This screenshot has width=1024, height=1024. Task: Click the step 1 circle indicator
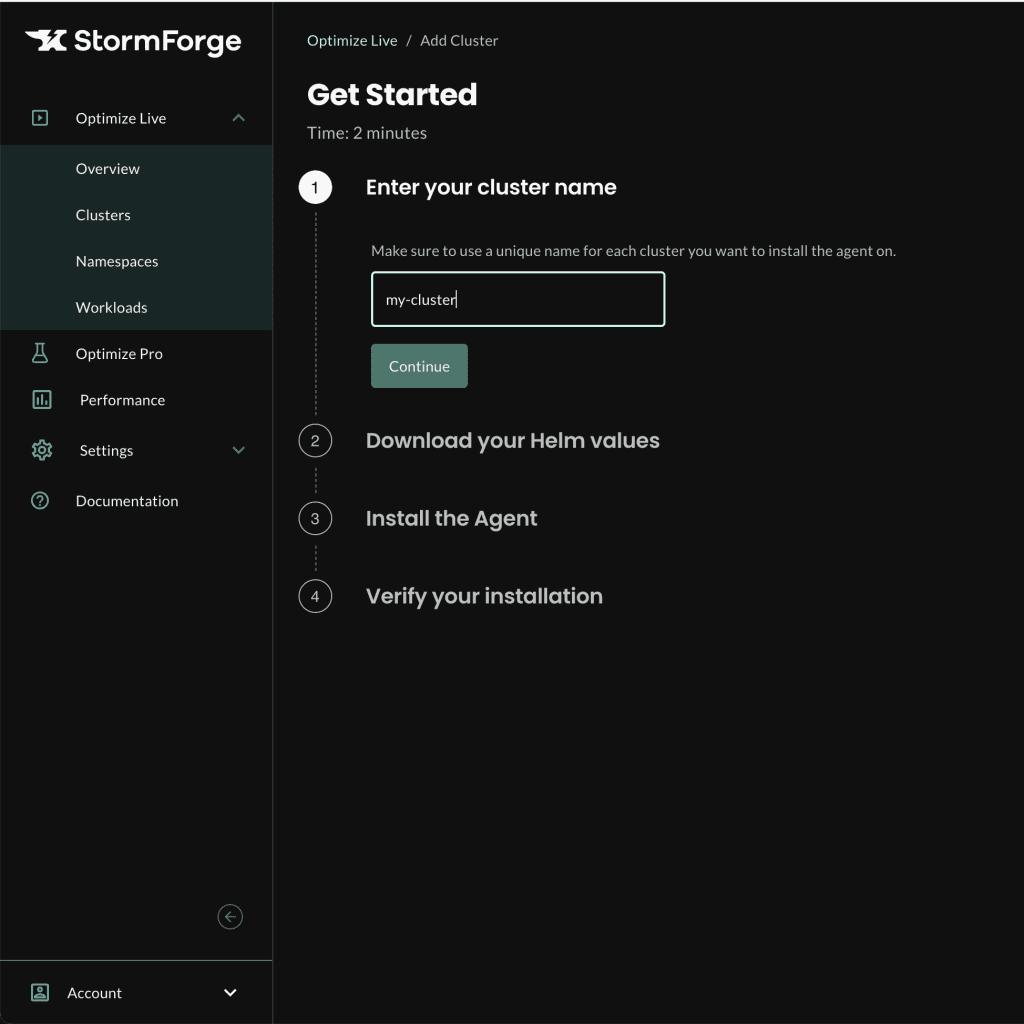coord(315,187)
